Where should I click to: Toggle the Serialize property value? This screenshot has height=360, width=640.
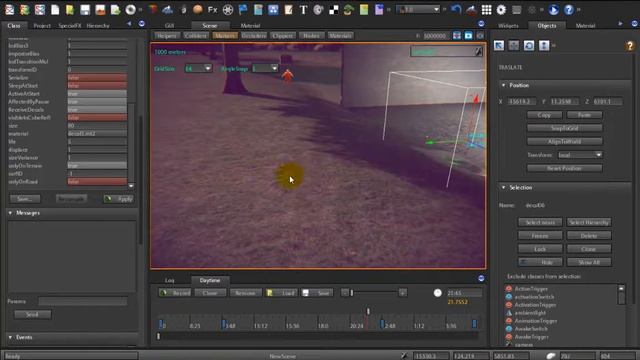pyautogui.click(x=97, y=78)
